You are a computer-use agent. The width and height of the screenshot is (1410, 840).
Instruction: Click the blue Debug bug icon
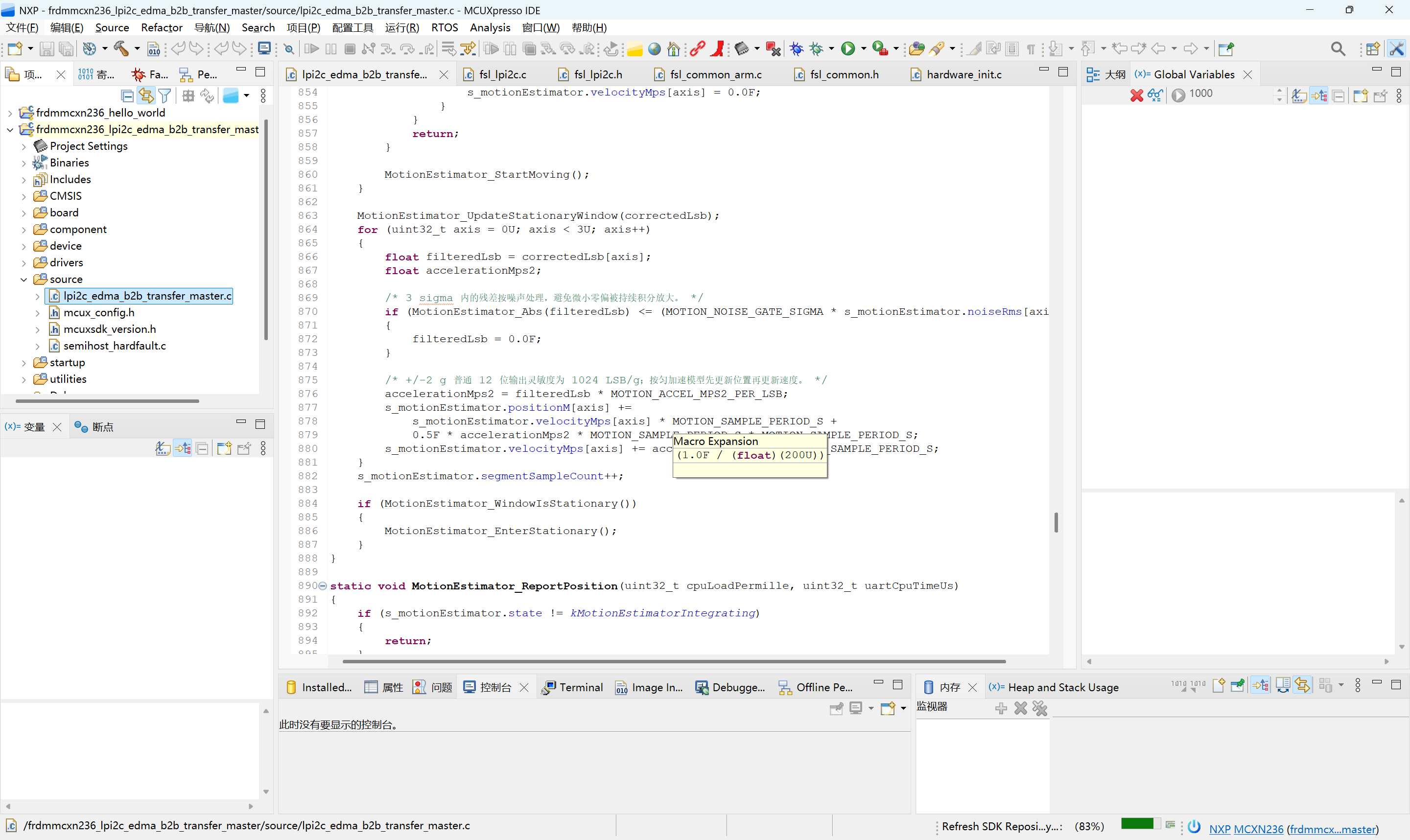pyautogui.click(x=797, y=48)
